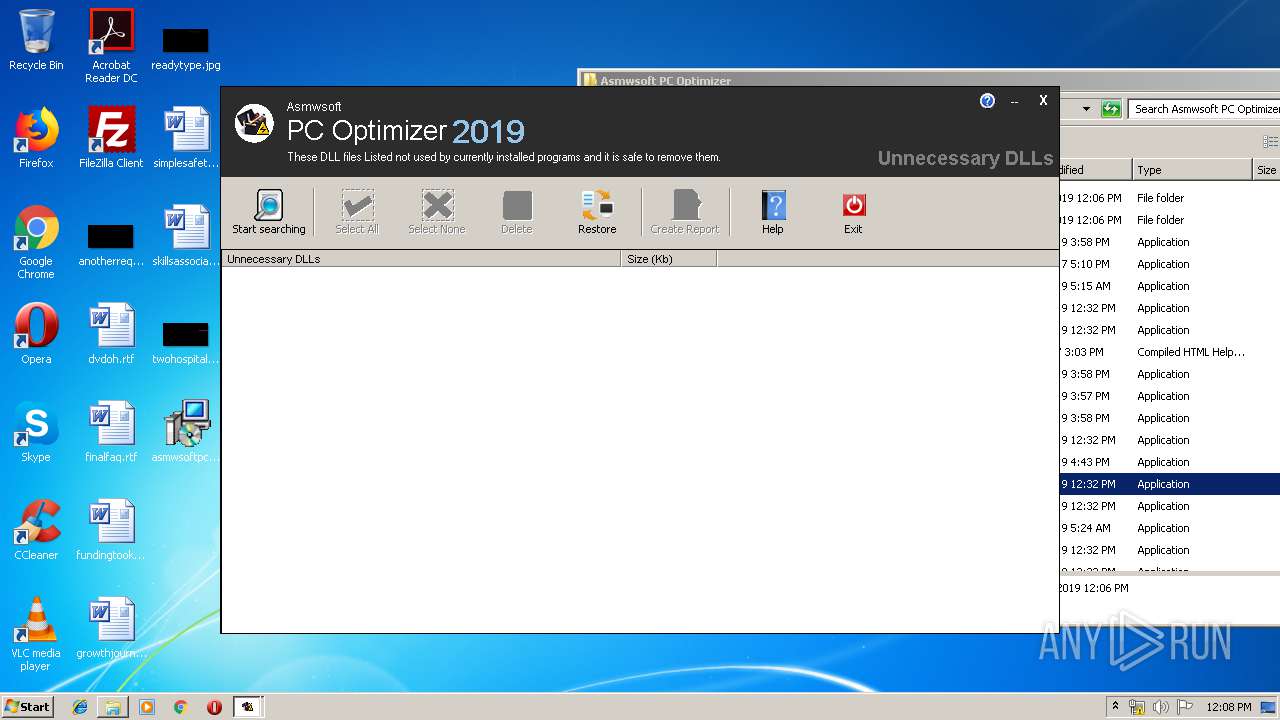Click the Create Report toolbar icon
This screenshot has width=1280, height=720.
click(x=685, y=212)
